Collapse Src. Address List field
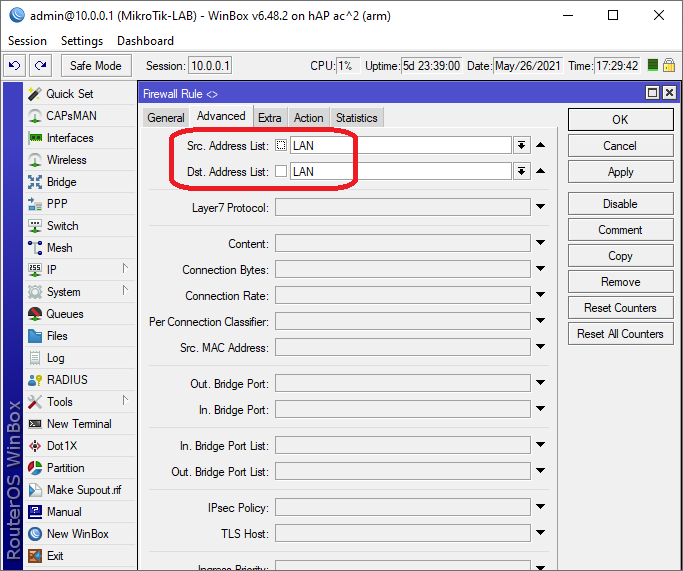This screenshot has height=571, width=683. point(541,145)
